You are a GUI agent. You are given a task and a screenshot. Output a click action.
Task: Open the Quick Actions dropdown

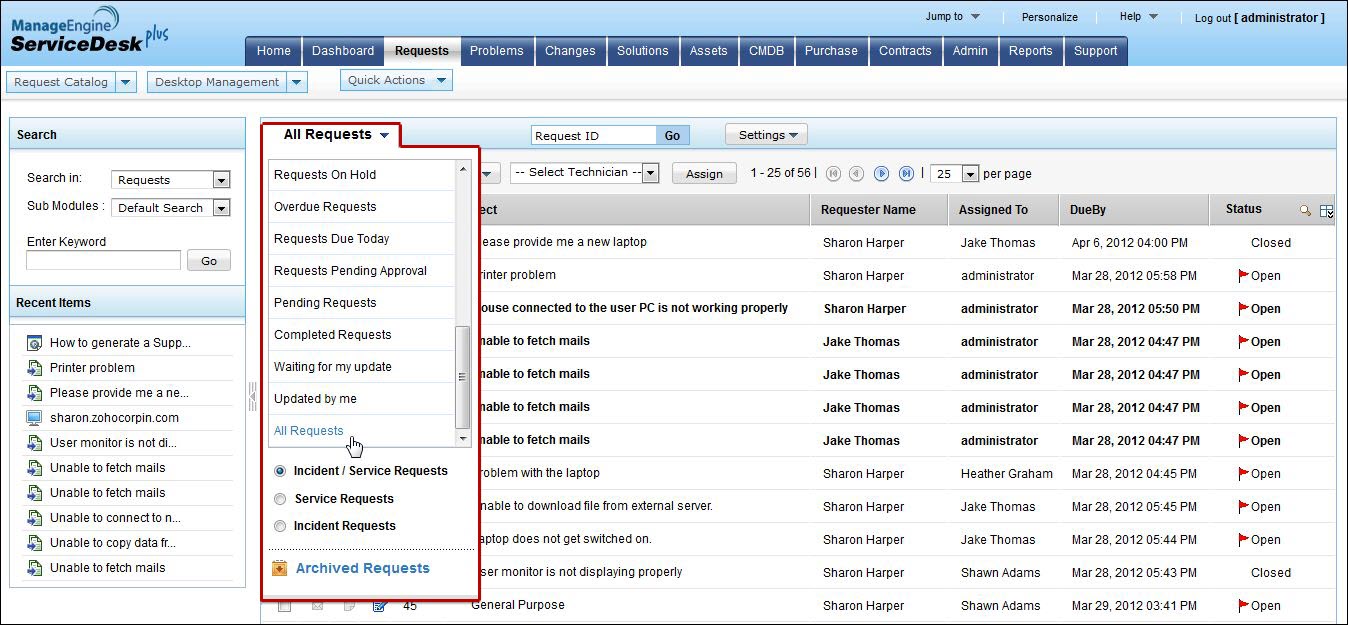pyautogui.click(x=442, y=80)
